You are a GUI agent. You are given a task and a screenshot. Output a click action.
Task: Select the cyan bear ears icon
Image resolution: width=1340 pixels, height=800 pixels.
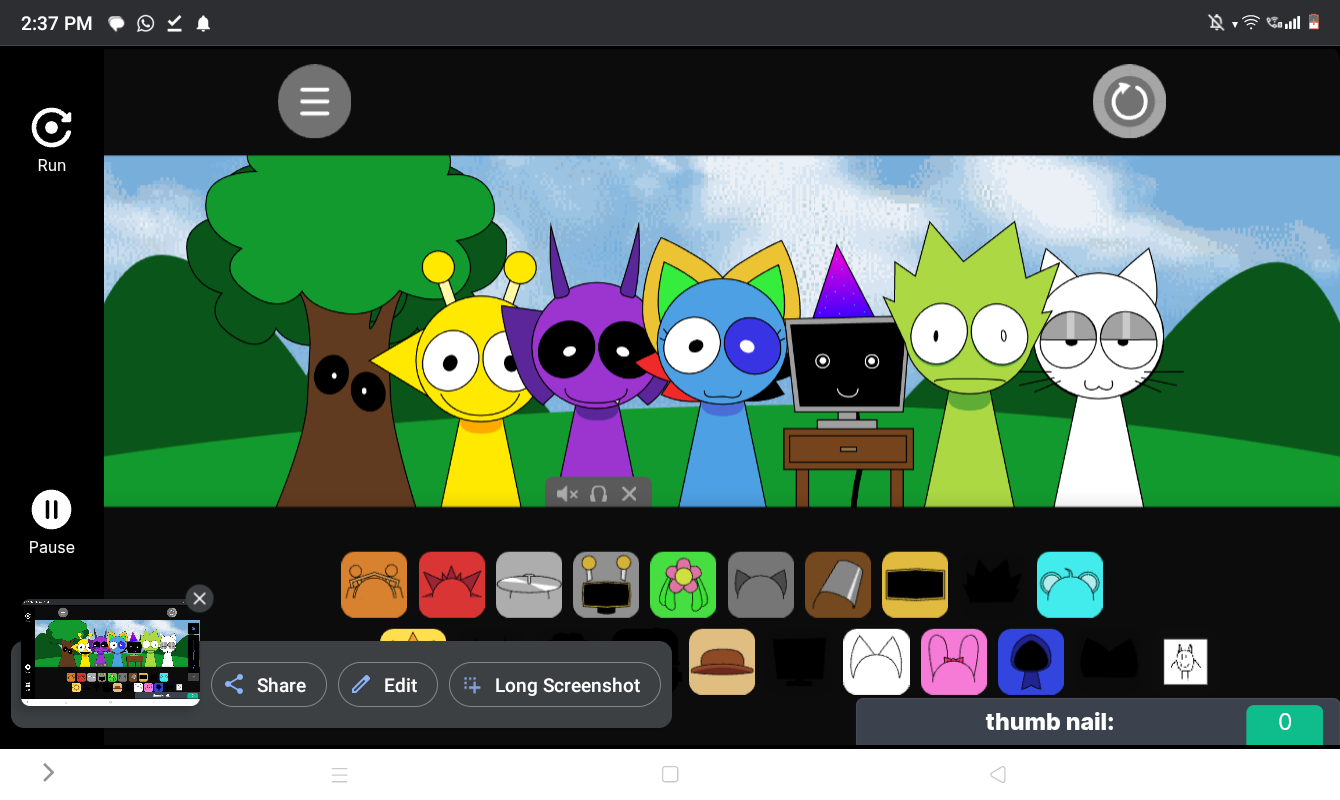1070,585
